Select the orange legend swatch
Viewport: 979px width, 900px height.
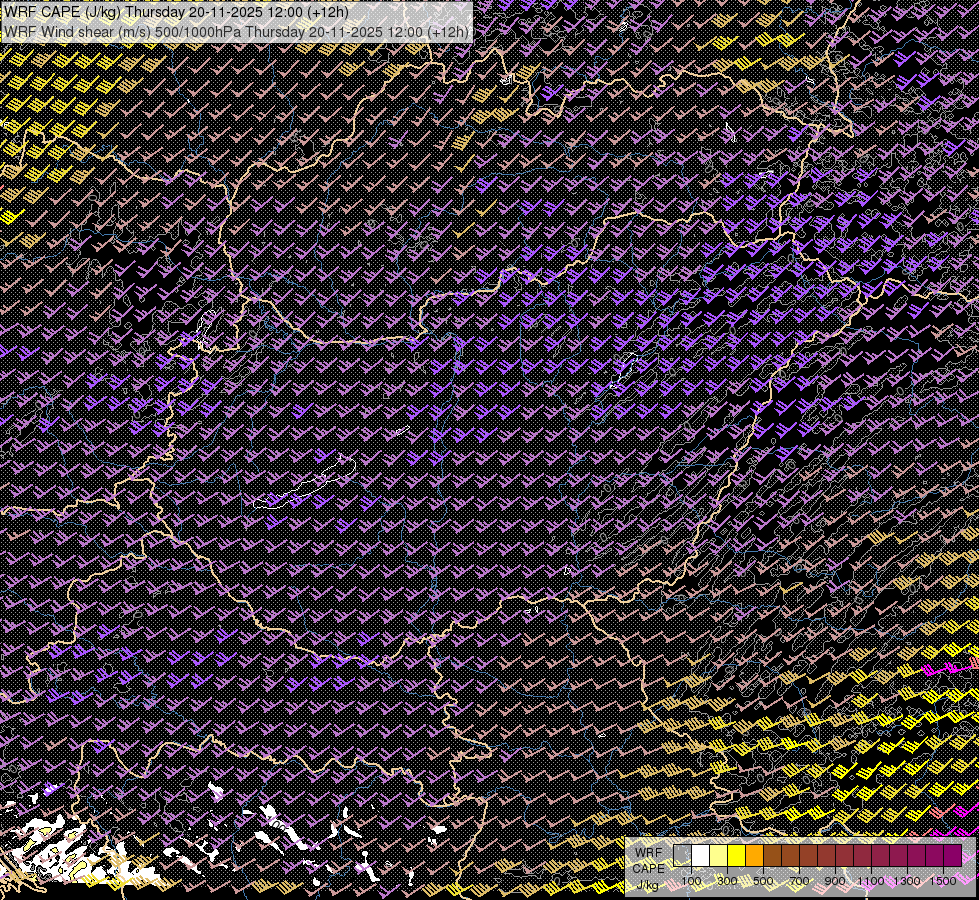click(754, 856)
